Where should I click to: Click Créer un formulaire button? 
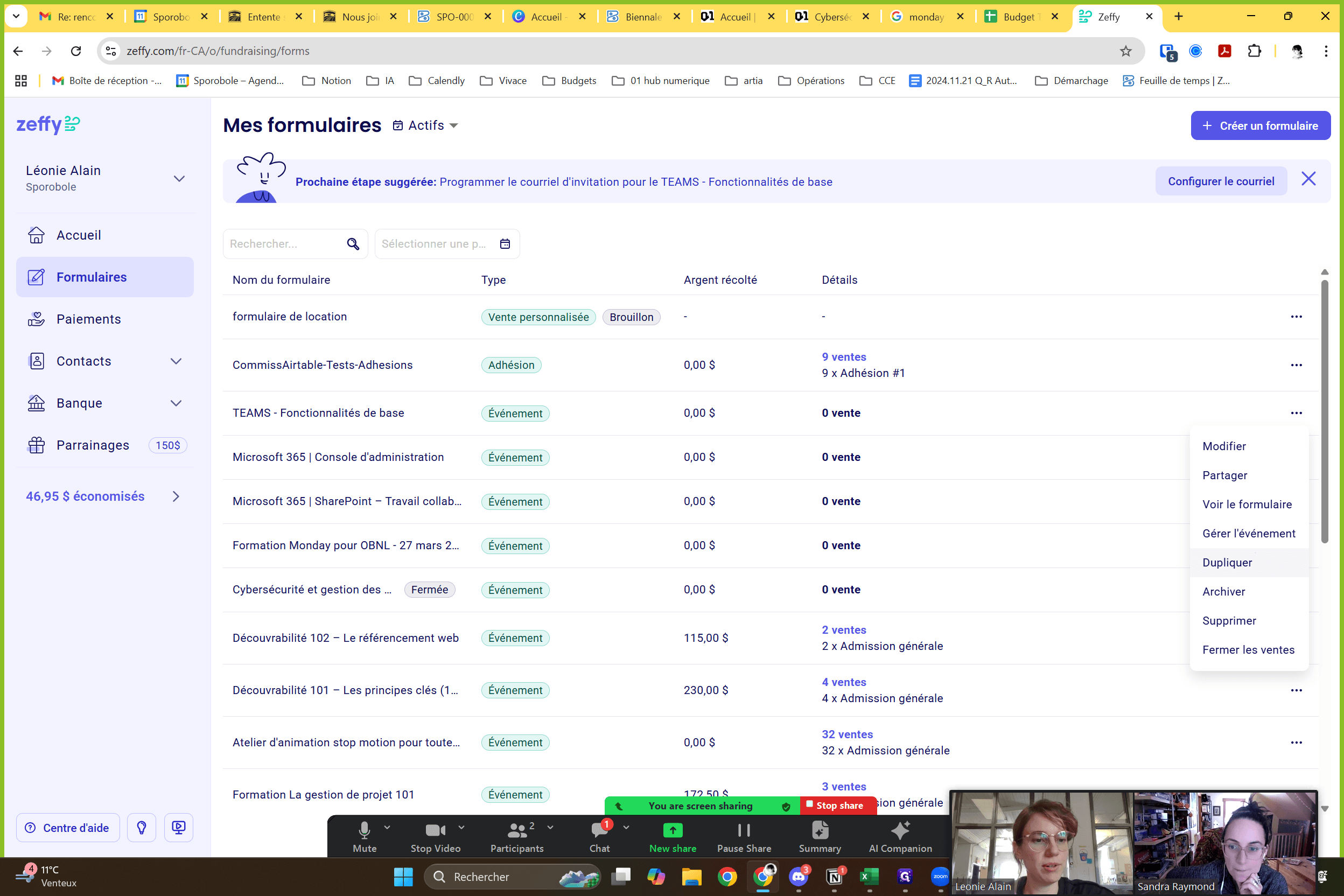coord(1261,125)
